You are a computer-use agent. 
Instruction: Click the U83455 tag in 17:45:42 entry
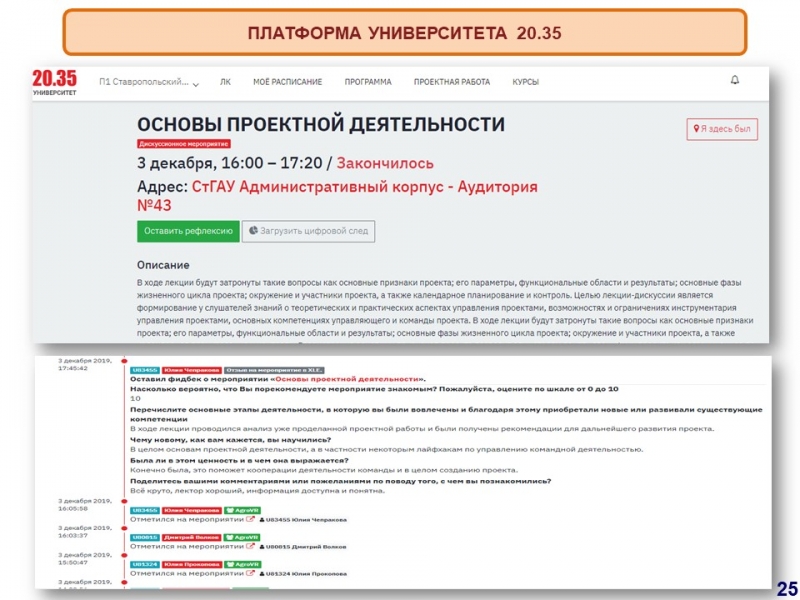click(x=145, y=370)
